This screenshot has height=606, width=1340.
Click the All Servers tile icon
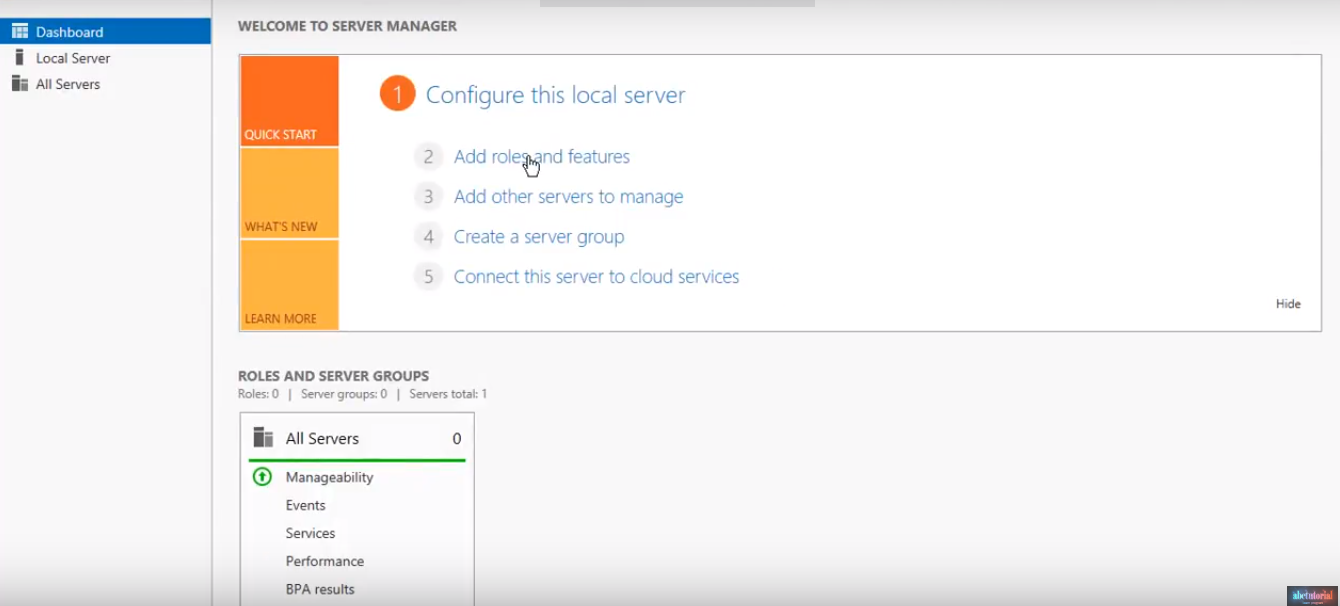tap(263, 438)
